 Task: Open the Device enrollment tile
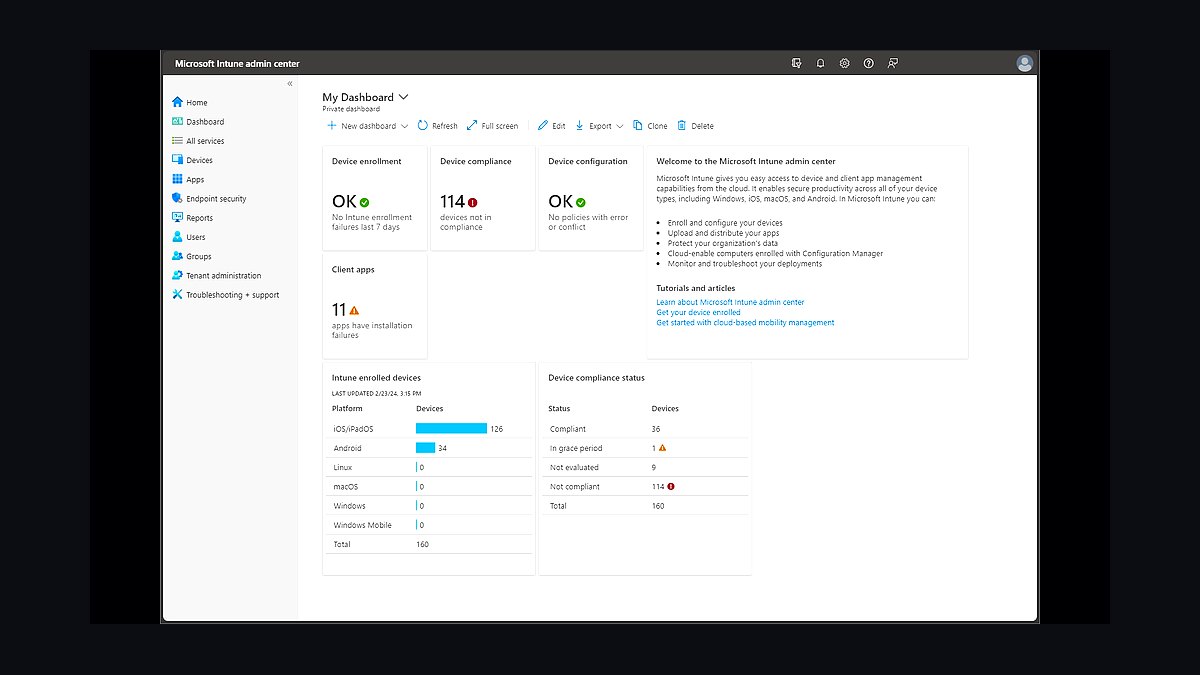coord(375,198)
